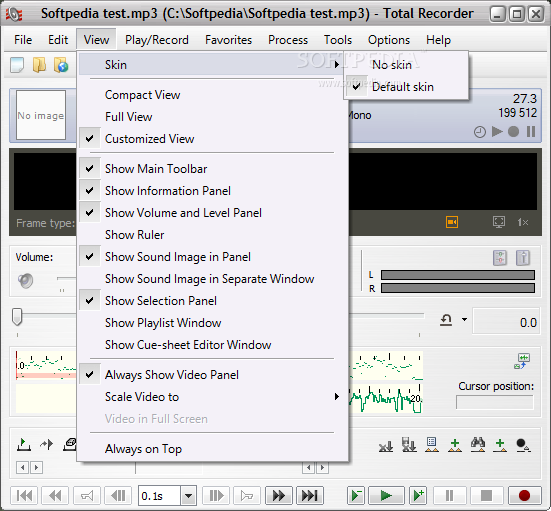The height and width of the screenshot is (511, 551).
Task: Jump to end of file
Action: [310, 496]
